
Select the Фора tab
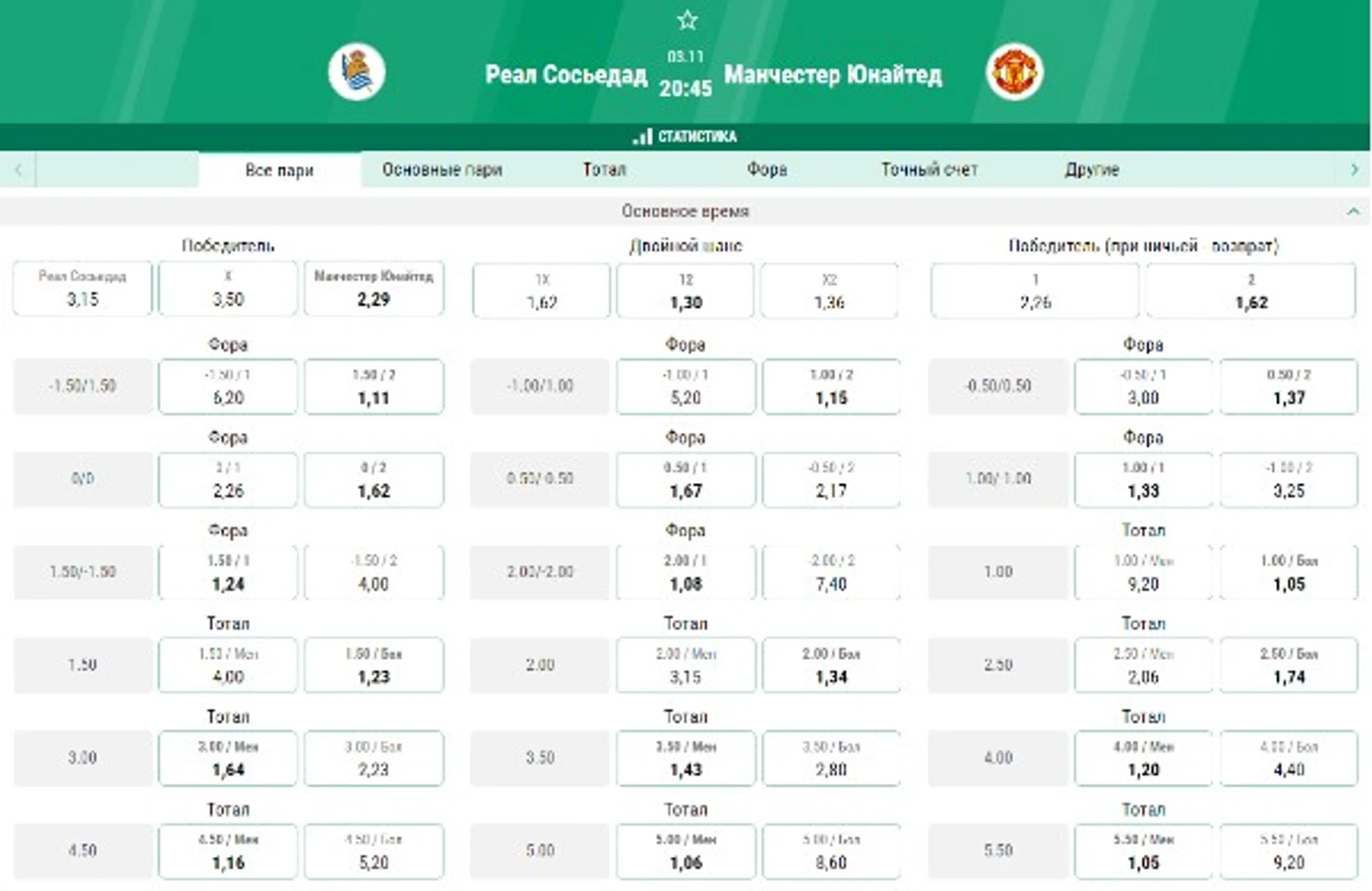(x=767, y=170)
